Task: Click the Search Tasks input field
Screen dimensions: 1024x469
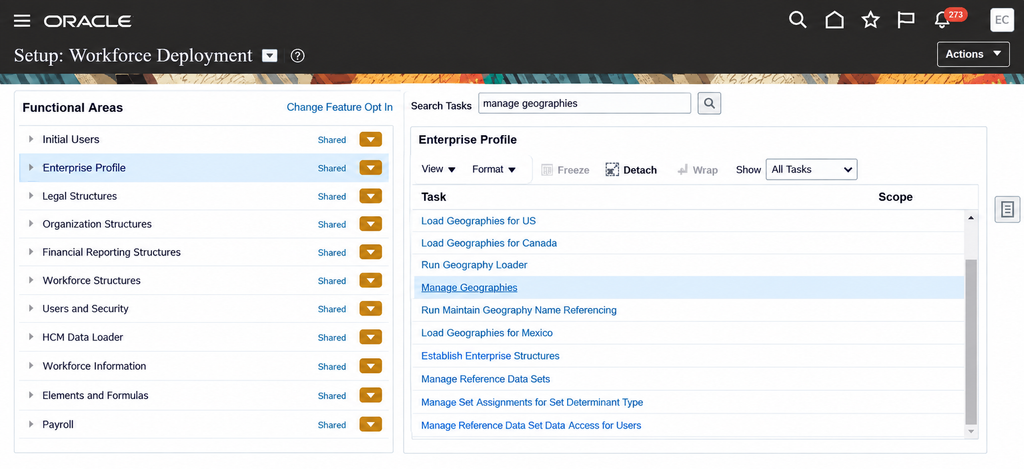Action: 584,103
